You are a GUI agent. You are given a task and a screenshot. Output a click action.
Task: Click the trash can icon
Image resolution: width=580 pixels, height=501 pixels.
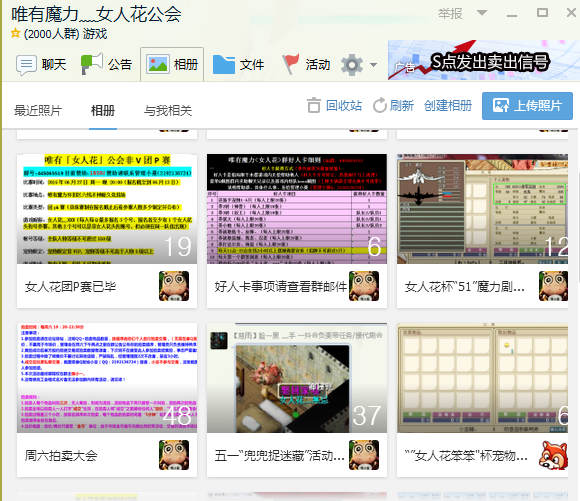pos(314,105)
